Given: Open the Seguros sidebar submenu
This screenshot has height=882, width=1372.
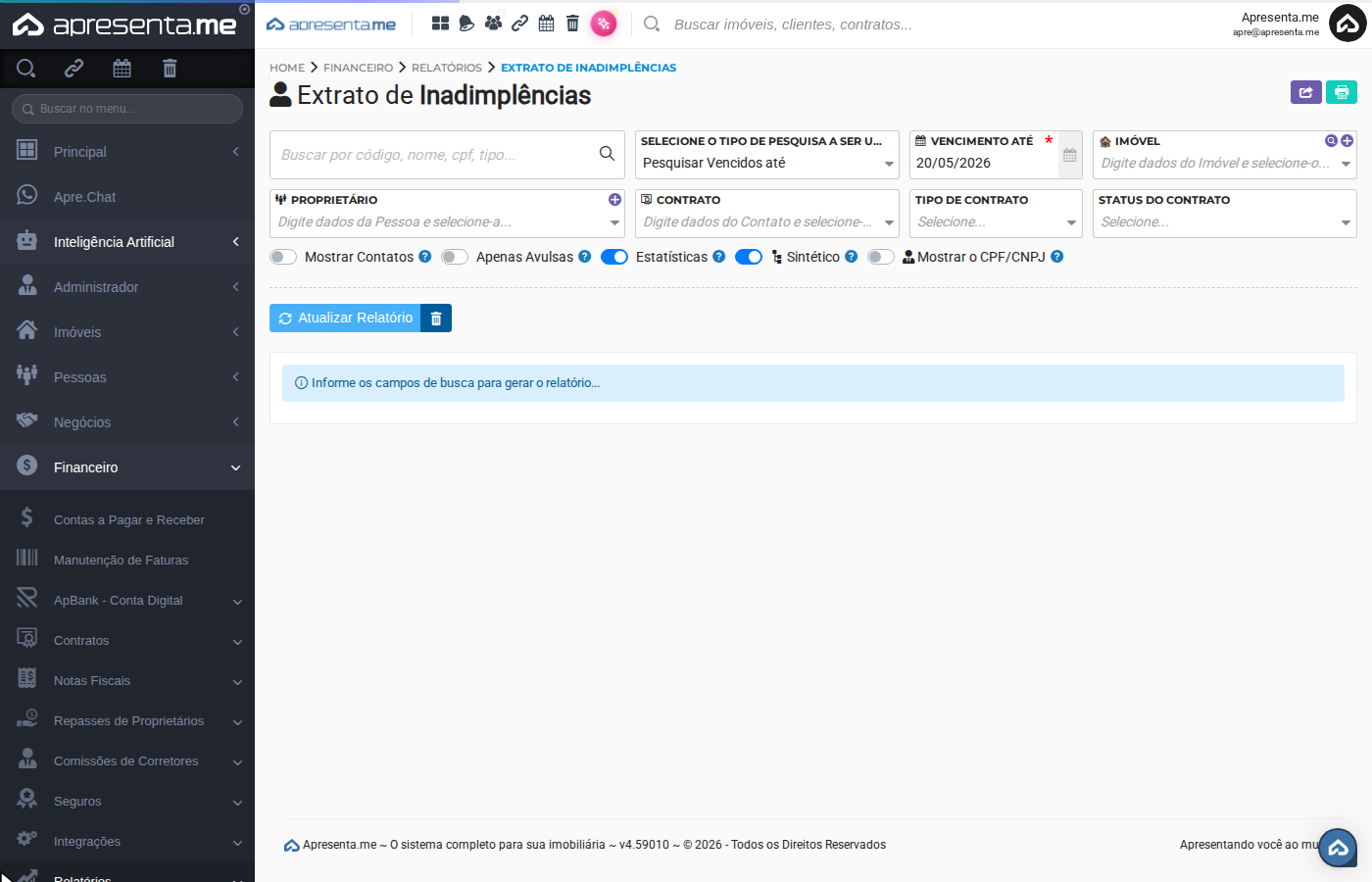Looking at the screenshot, I should (x=127, y=802).
